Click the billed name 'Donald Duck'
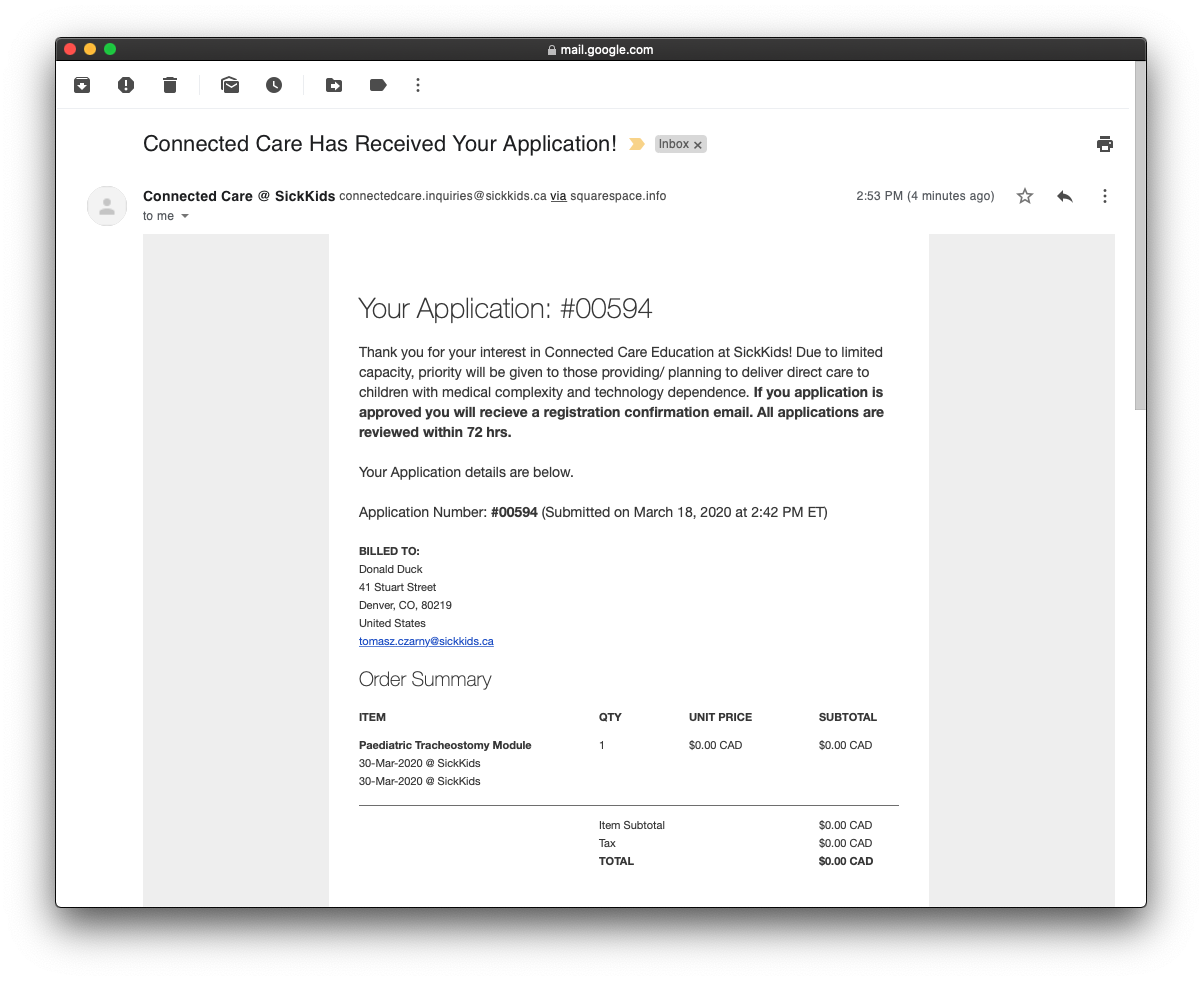1202x981 pixels. tap(391, 569)
